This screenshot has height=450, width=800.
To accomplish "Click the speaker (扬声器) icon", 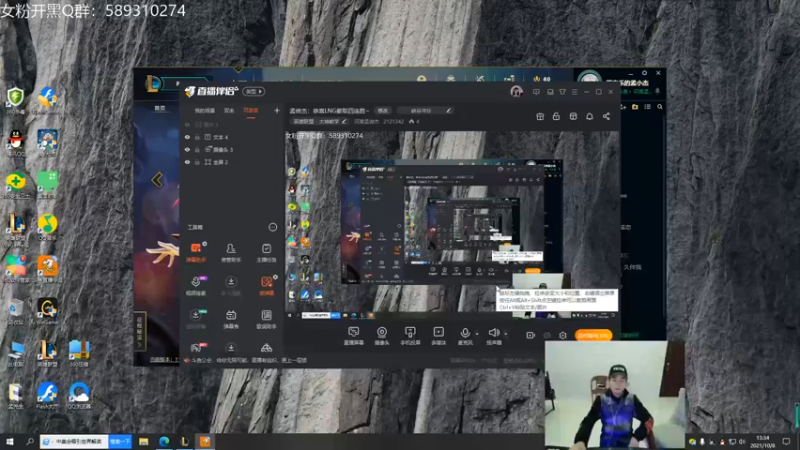I will click(493, 335).
